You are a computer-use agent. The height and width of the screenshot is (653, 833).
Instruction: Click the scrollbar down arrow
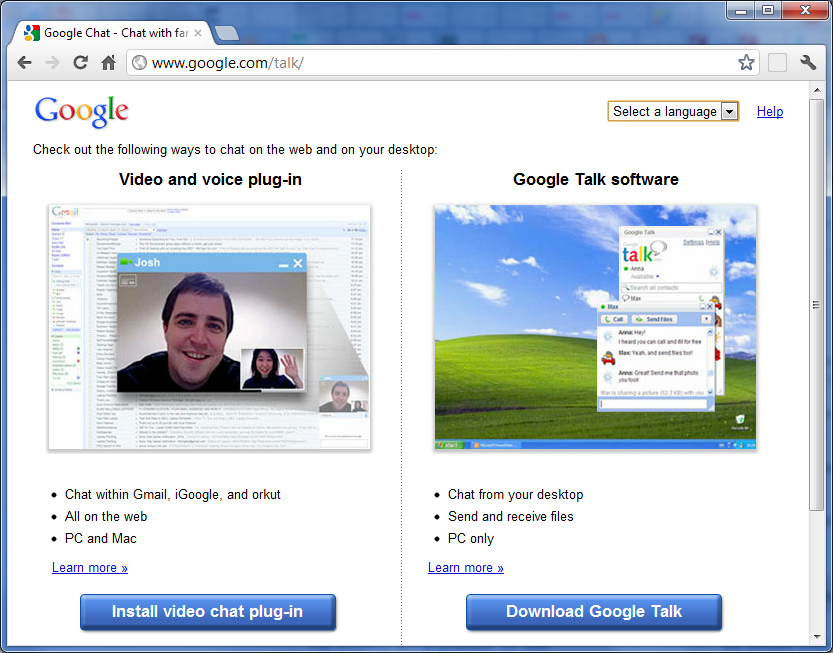coord(817,637)
